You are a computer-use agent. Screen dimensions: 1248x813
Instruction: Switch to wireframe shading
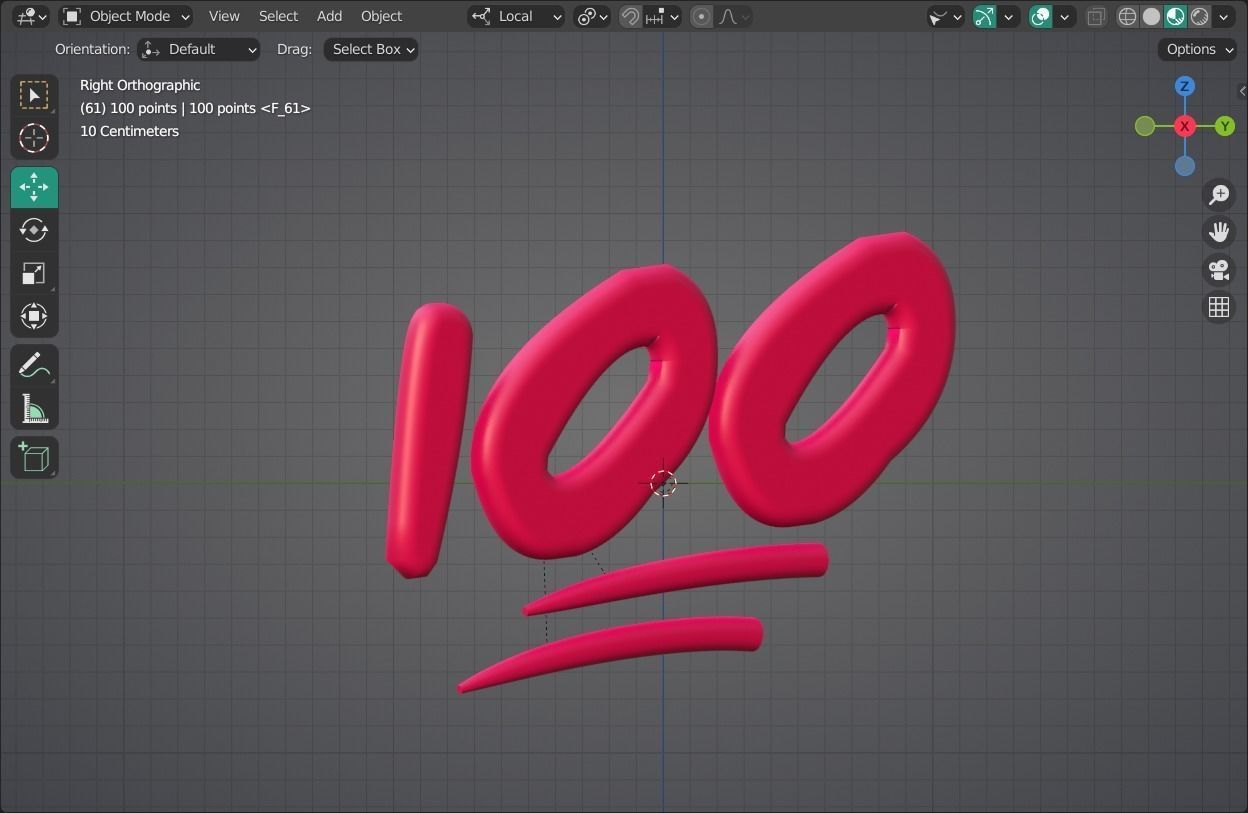[x=1127, y=16]
